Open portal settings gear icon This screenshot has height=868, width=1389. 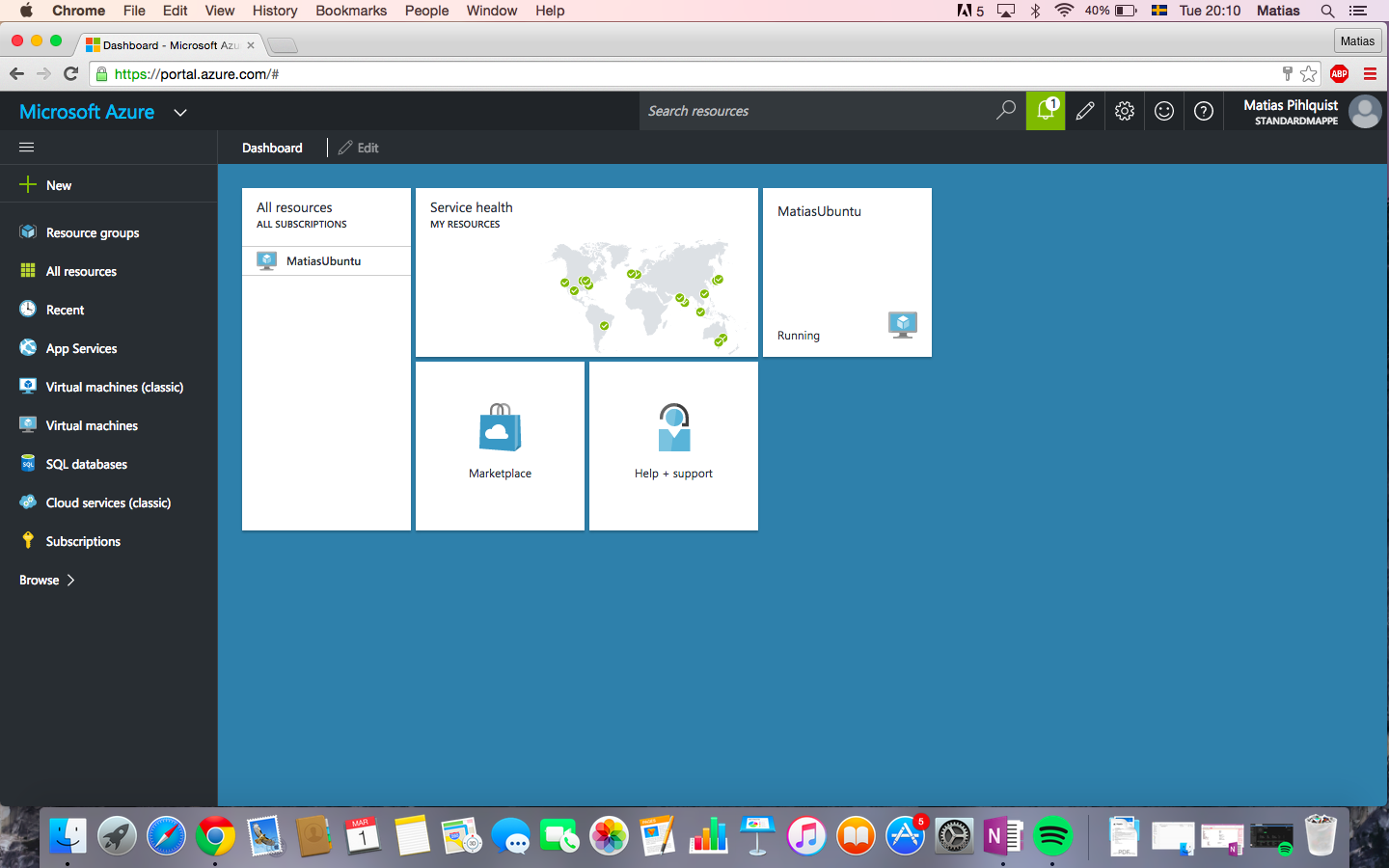(x=1125, y=111)
